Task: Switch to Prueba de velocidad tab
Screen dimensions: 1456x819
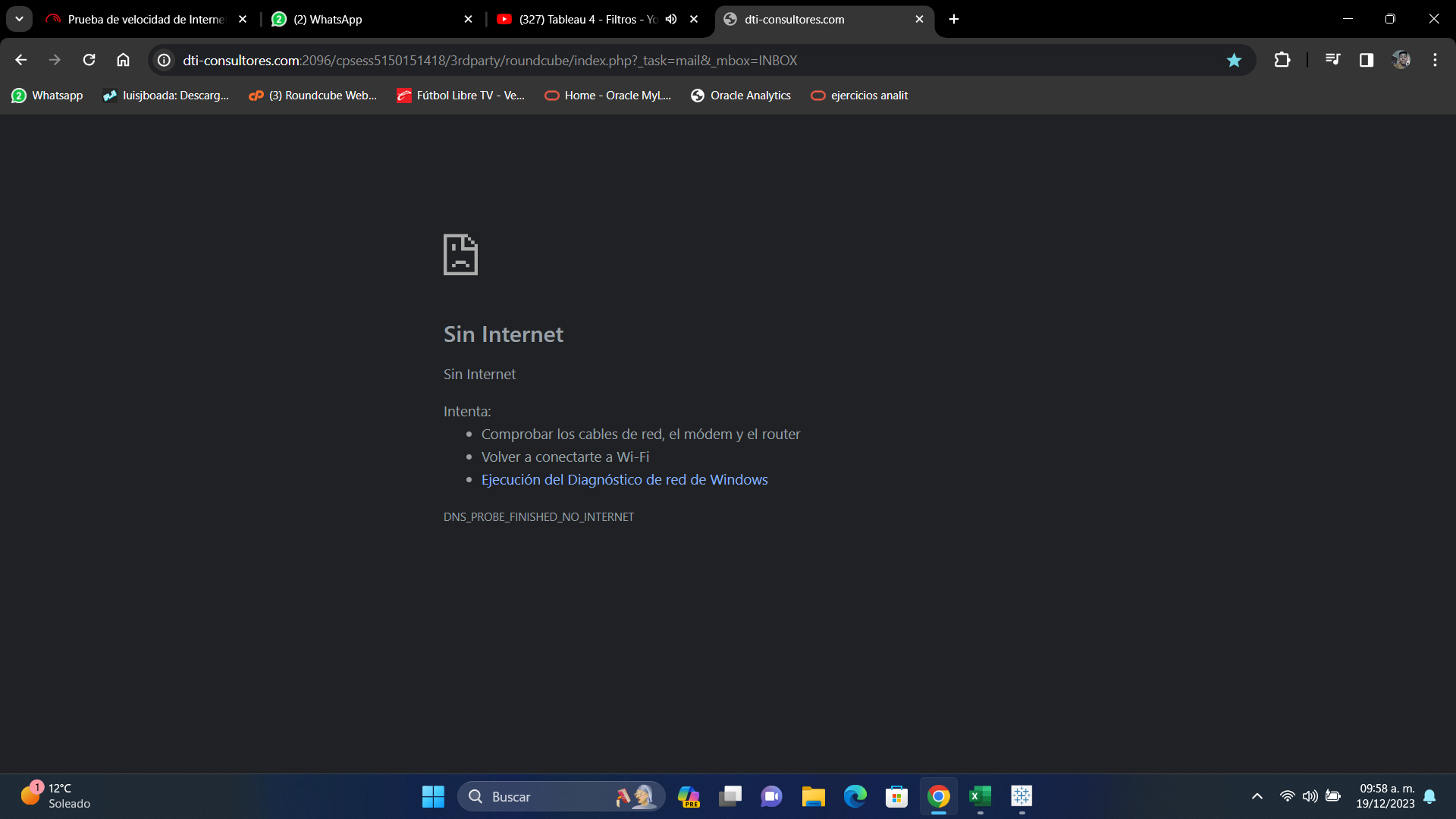Action: pyautogui.click(x=144, y=19)
